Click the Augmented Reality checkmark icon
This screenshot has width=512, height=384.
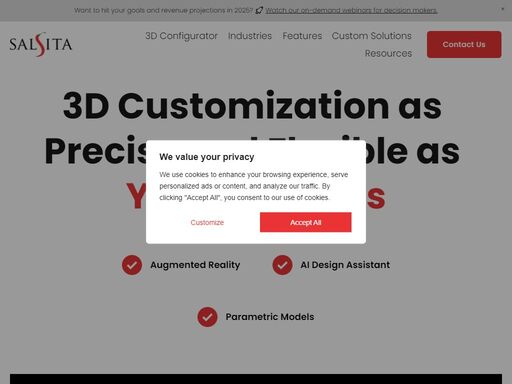click(x=132, y=265)
